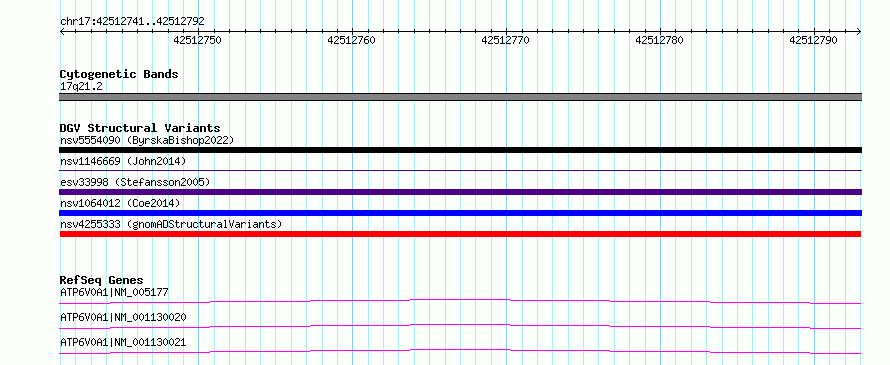Click the thick purple esv33998 bar
The image size is (890, 365).
coord(460,192)
